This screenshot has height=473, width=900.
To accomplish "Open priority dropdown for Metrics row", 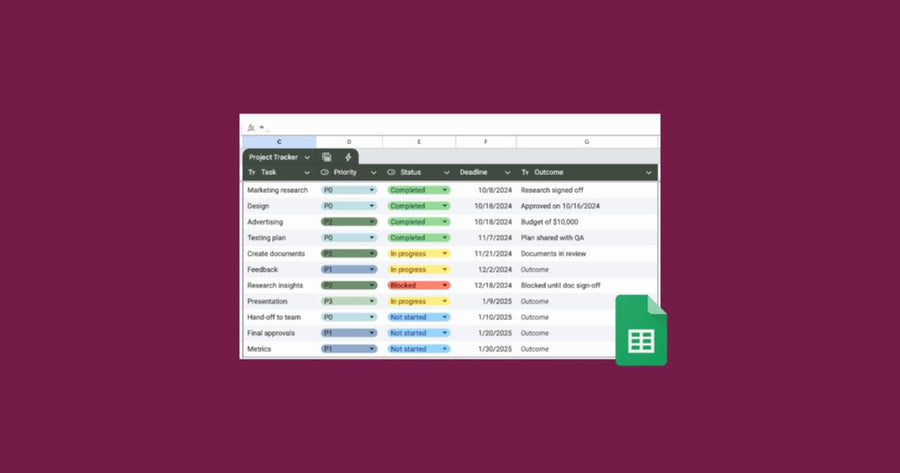I will 349,349.
